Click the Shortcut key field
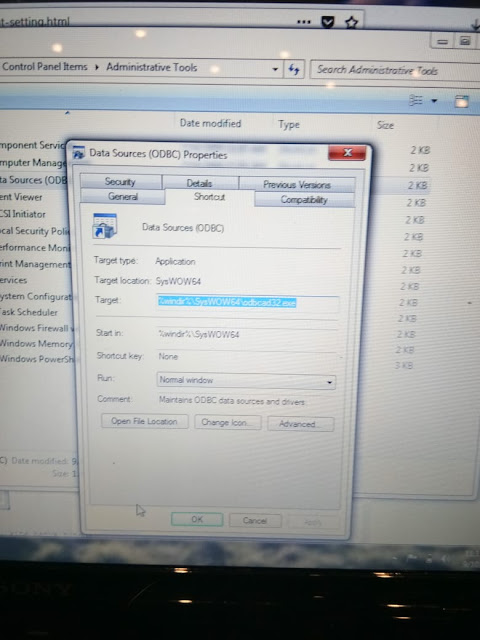Screen dimensions: 480x640 tap(247, 356)
